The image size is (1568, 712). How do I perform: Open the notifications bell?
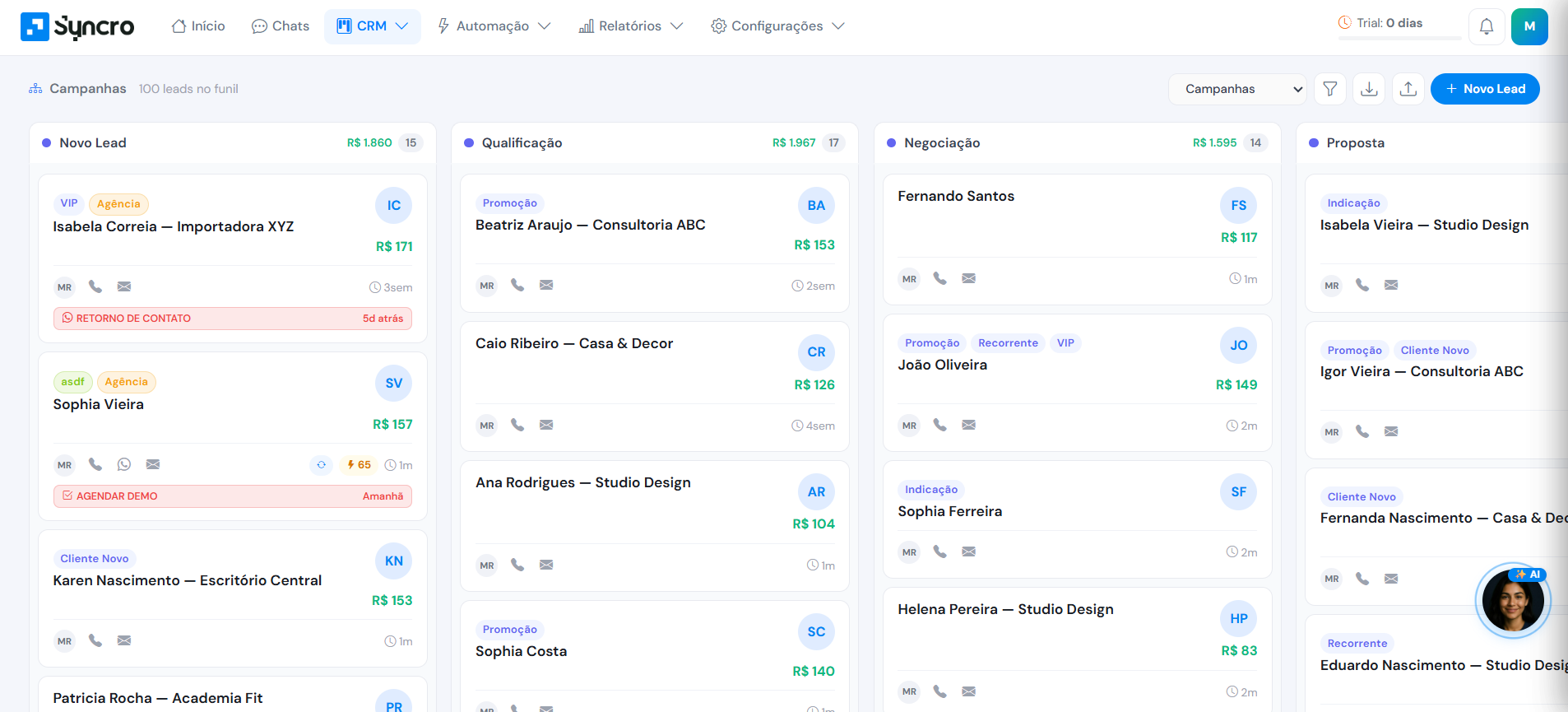coord(1486,26)
